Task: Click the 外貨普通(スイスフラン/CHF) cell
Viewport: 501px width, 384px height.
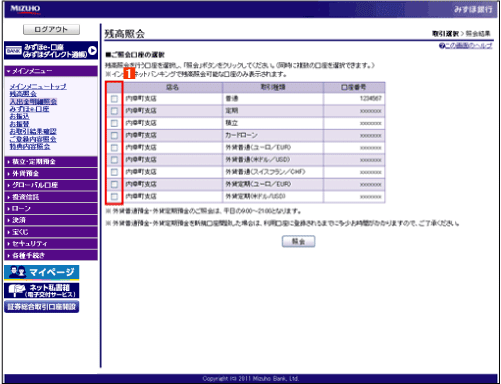Action: (273, 172)
